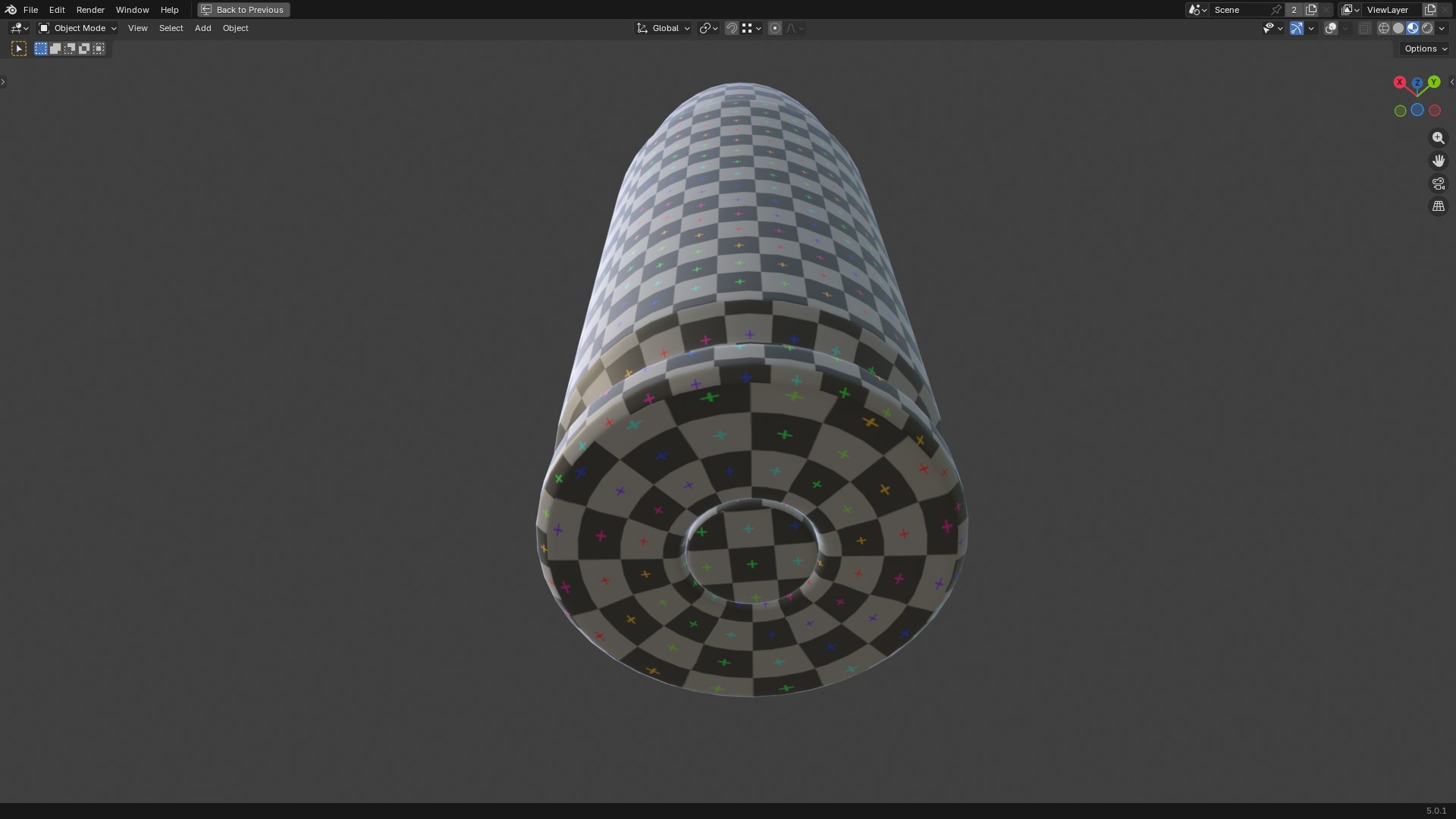Toggle the camera view icon
Image resolution: width=1456 pixels, height=819 pixels.
(1438, 184)
